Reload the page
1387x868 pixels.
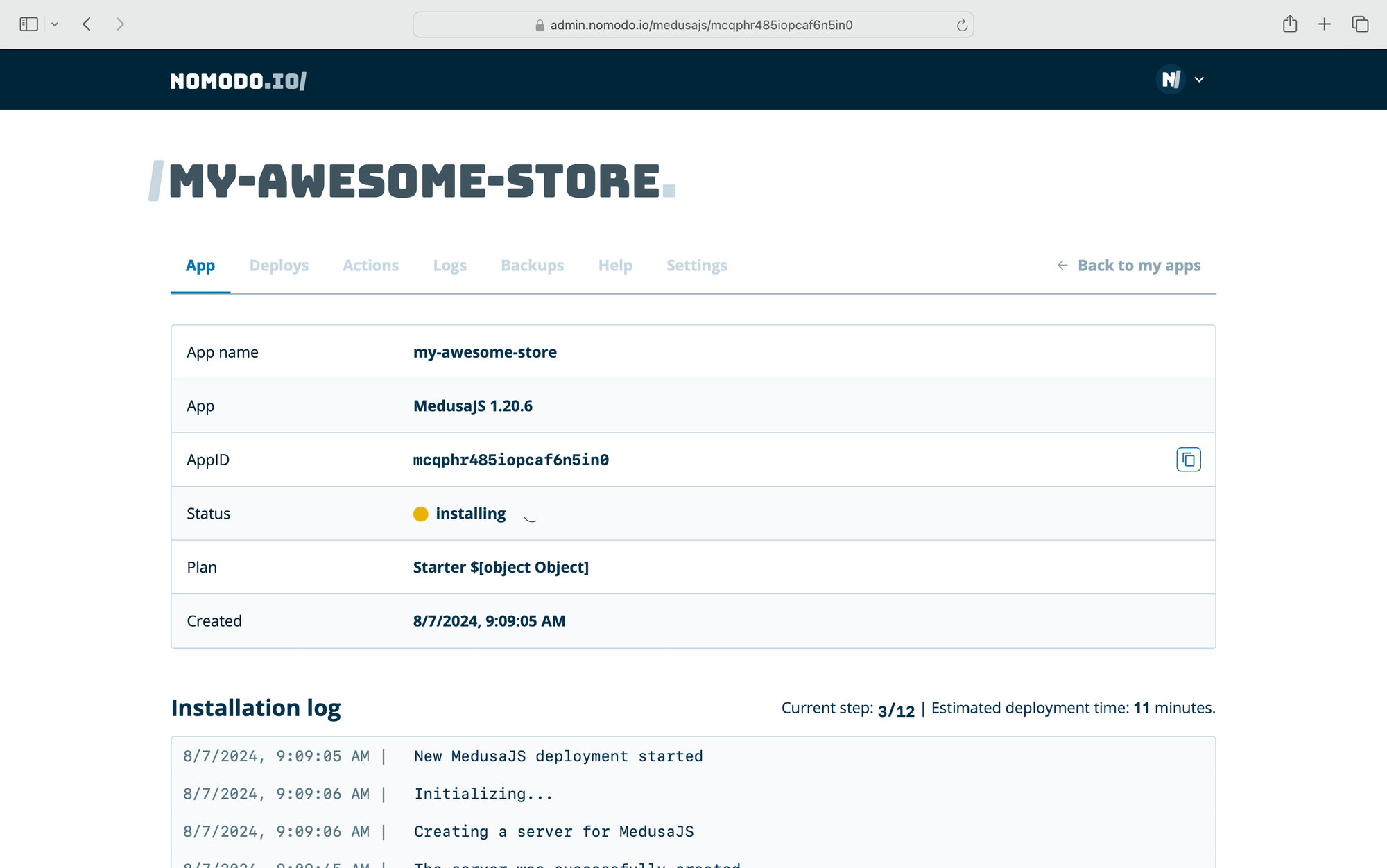[x=962, y=25]
